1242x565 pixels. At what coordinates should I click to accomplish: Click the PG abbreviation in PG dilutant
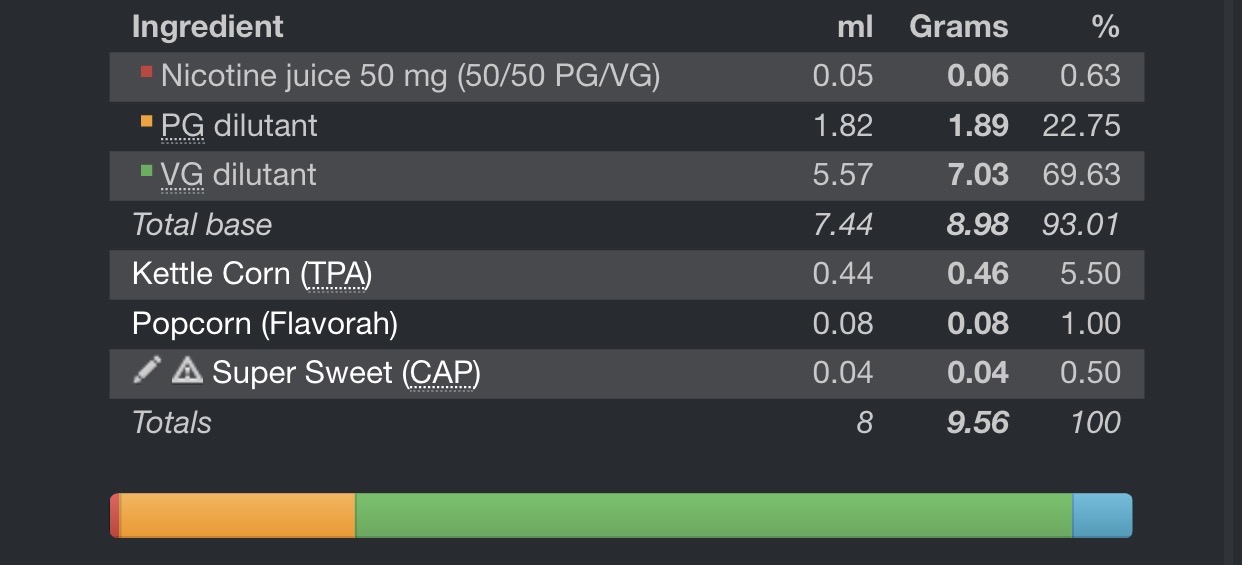point(182,125)
